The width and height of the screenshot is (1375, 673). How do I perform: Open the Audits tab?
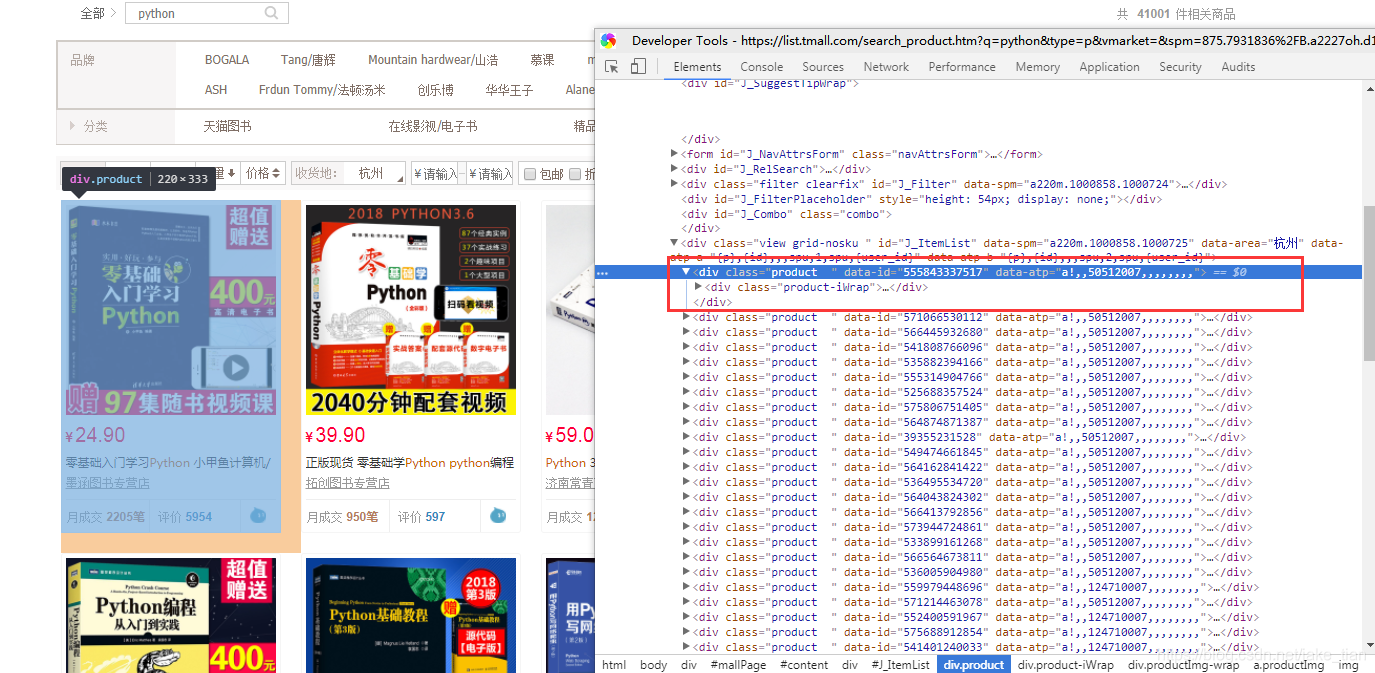click(1238, 67)
